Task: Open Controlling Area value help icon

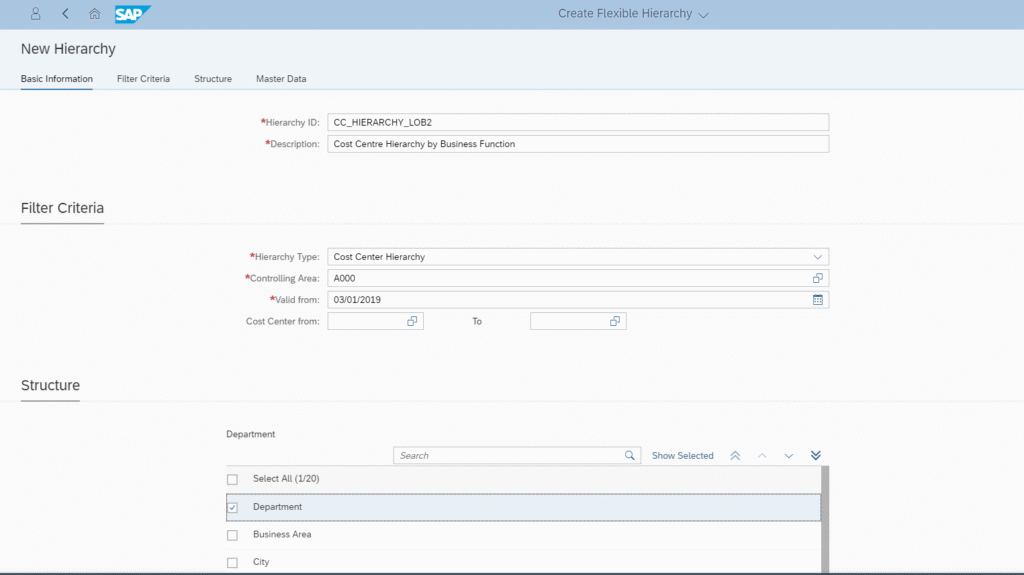Action: click(818, 278)
